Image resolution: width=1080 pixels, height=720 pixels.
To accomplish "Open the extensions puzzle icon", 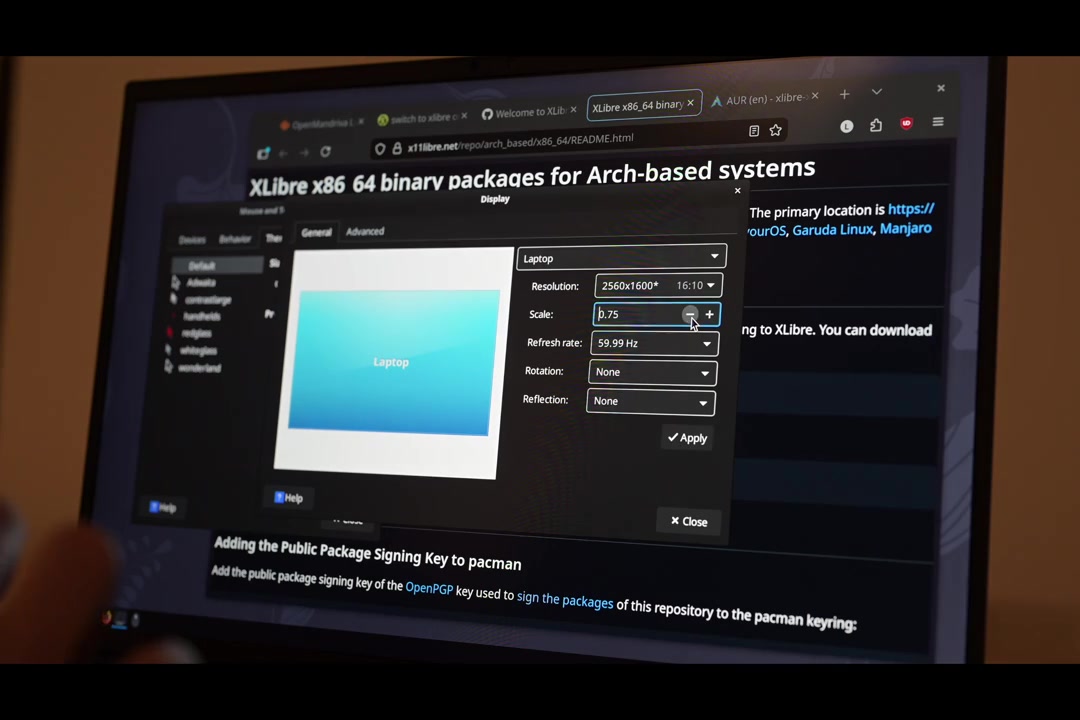I will pos(875,125).
